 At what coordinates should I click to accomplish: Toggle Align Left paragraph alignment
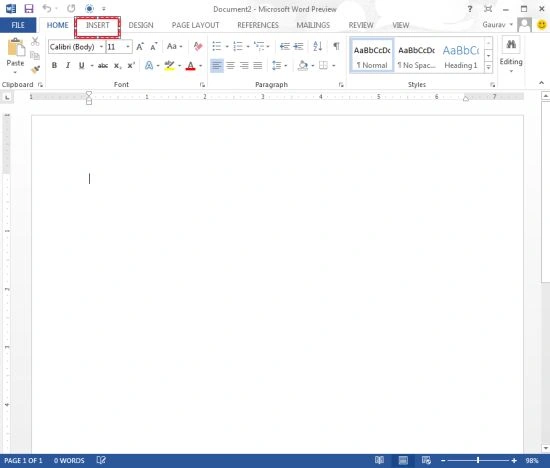click(x=217, y=65)
